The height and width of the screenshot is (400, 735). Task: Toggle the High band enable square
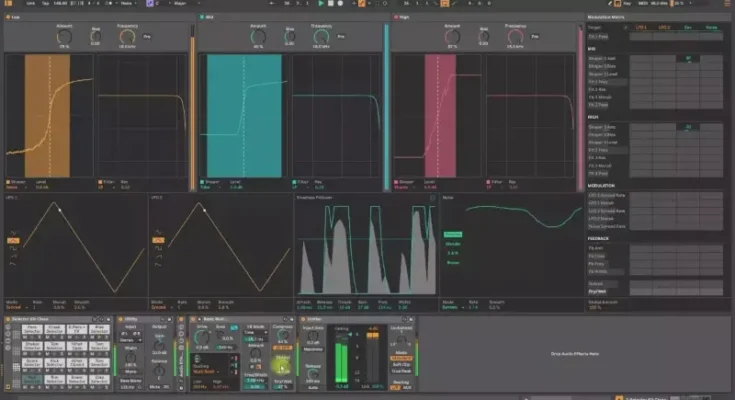point(397,17)
